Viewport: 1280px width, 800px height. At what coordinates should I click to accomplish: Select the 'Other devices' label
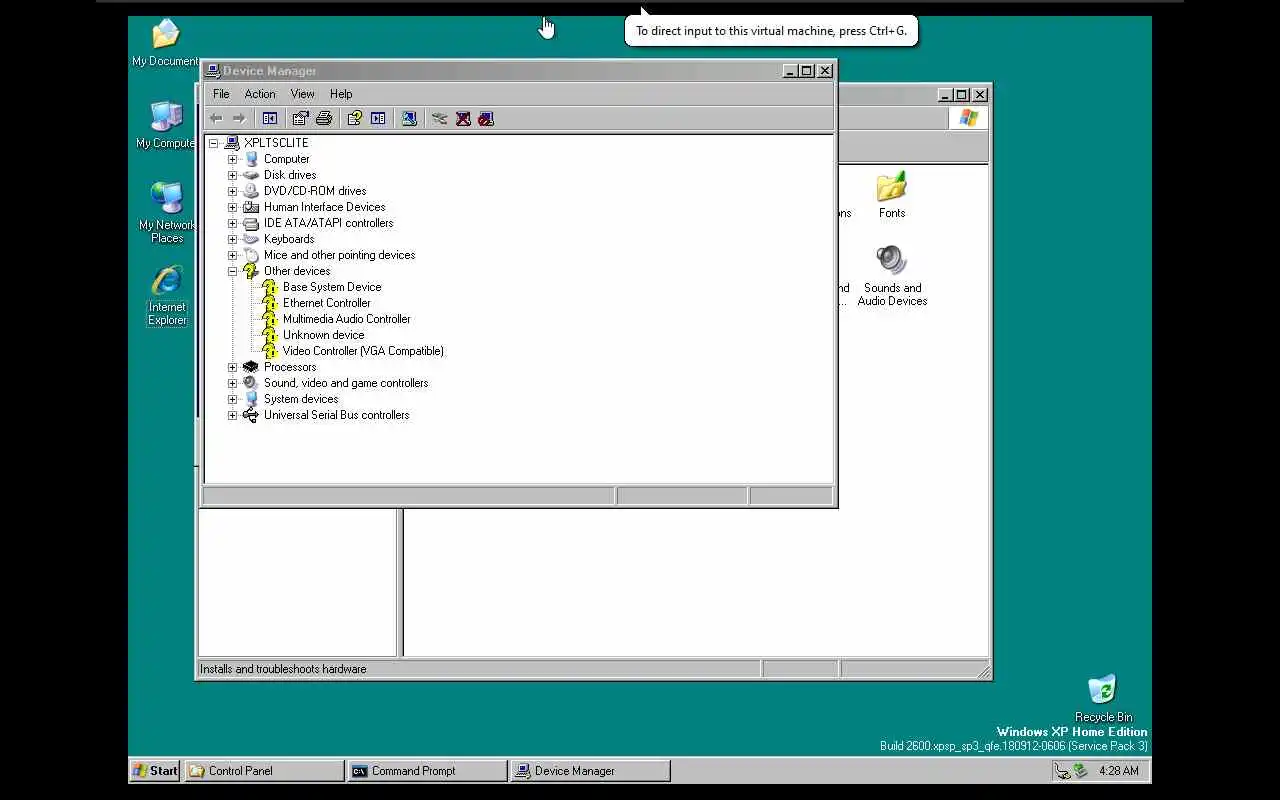(x=297, y=271)
